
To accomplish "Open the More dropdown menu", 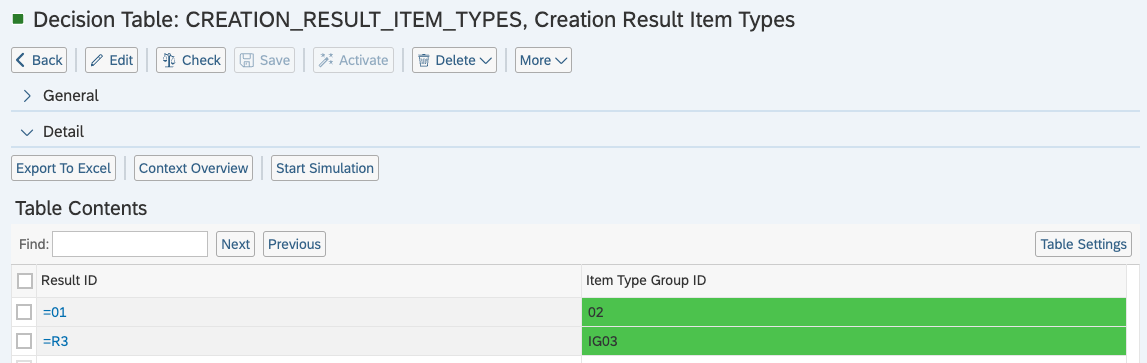I will pyautogui.click(x=544, y=60).
